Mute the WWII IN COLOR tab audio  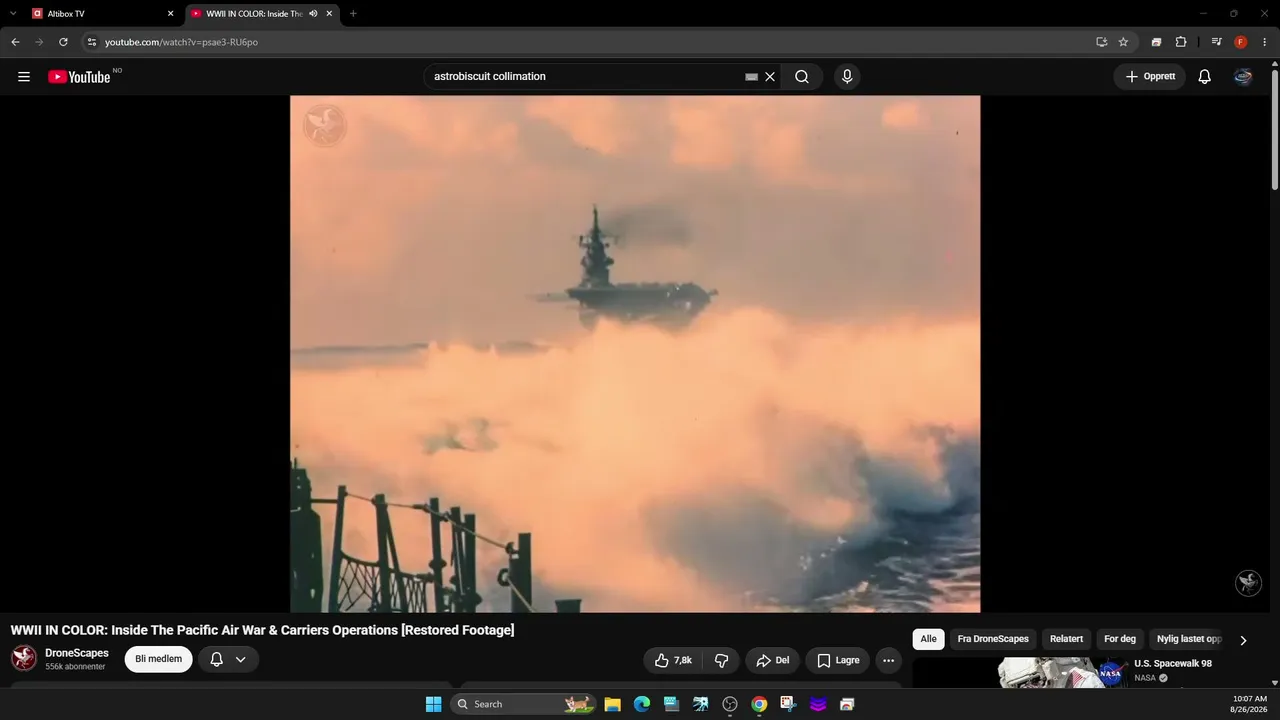[x=314, y=14]
